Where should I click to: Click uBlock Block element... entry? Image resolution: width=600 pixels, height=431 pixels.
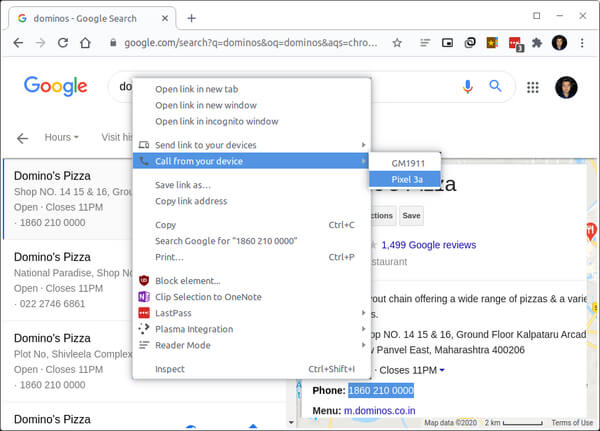(252, 281)
